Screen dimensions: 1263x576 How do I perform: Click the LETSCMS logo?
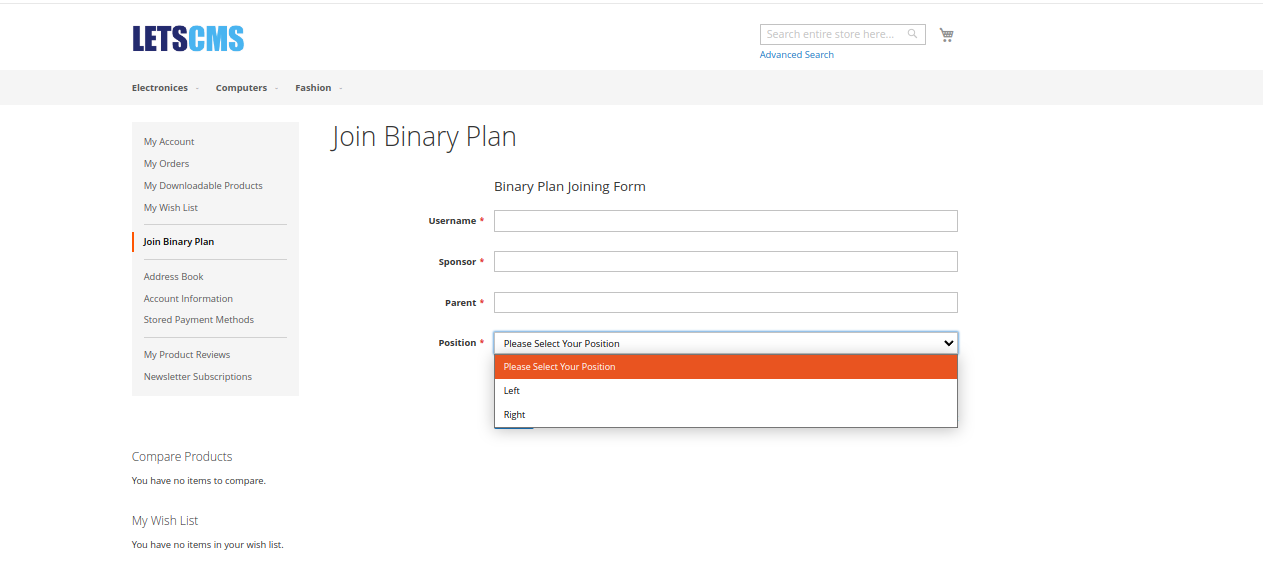(188, 39)
